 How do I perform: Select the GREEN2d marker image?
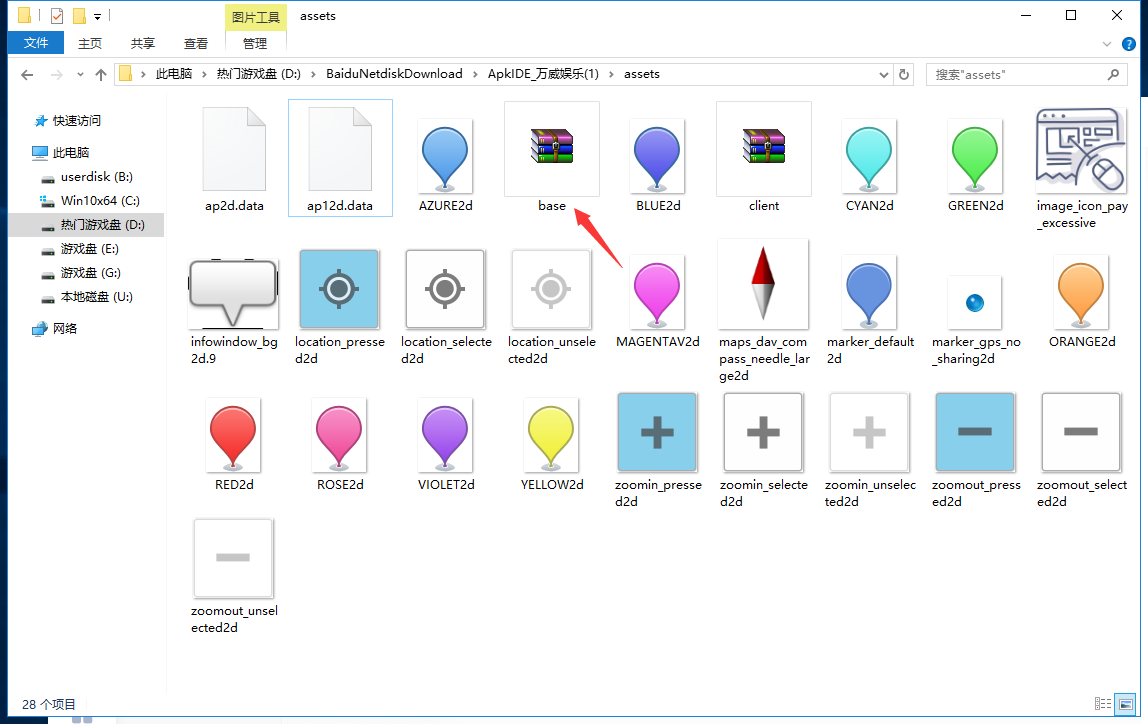click(975, 157)
